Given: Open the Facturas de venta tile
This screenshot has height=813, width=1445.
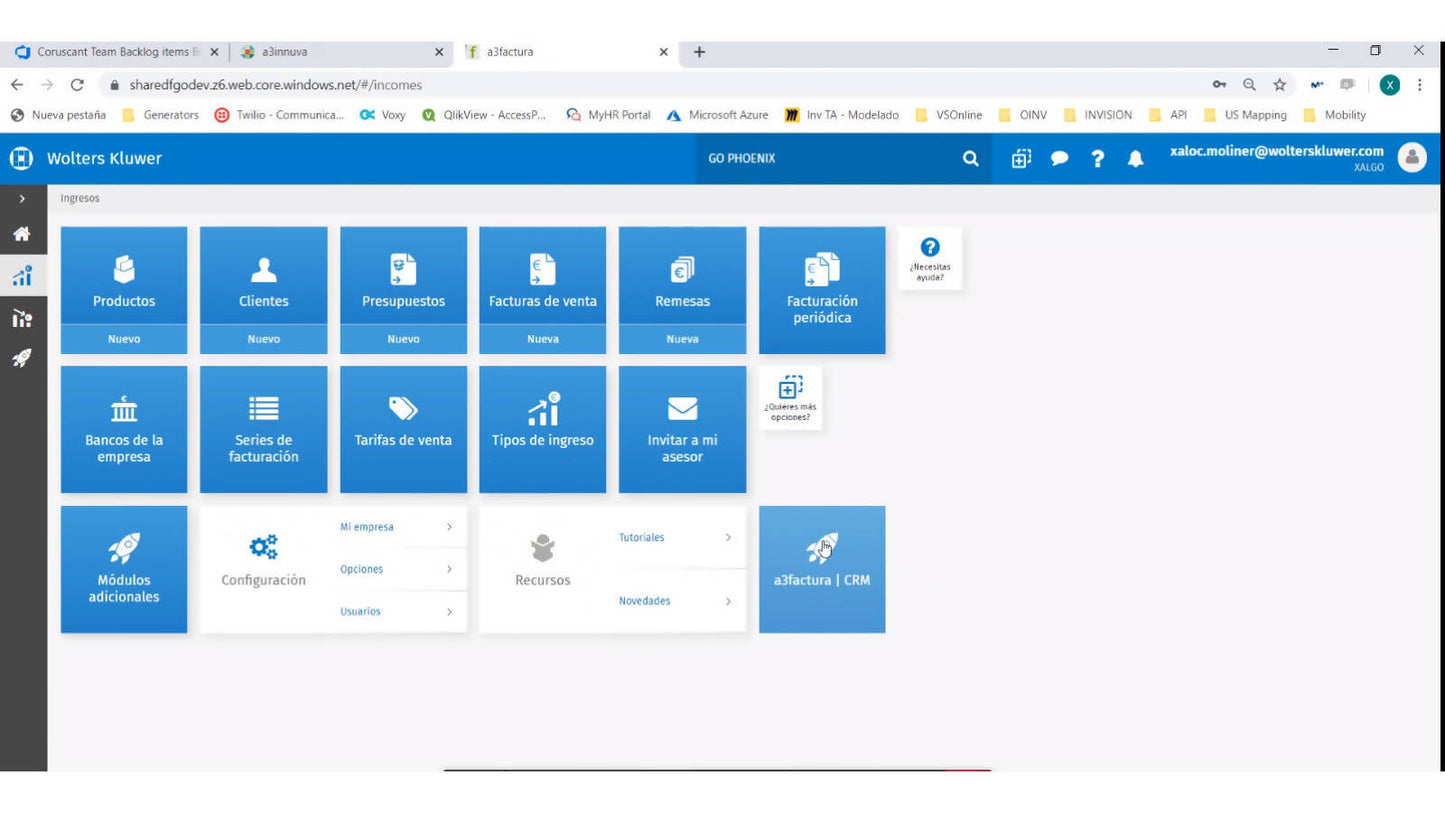Looking at the screenshot, I should pyautogui.click(x=542, y=276).
